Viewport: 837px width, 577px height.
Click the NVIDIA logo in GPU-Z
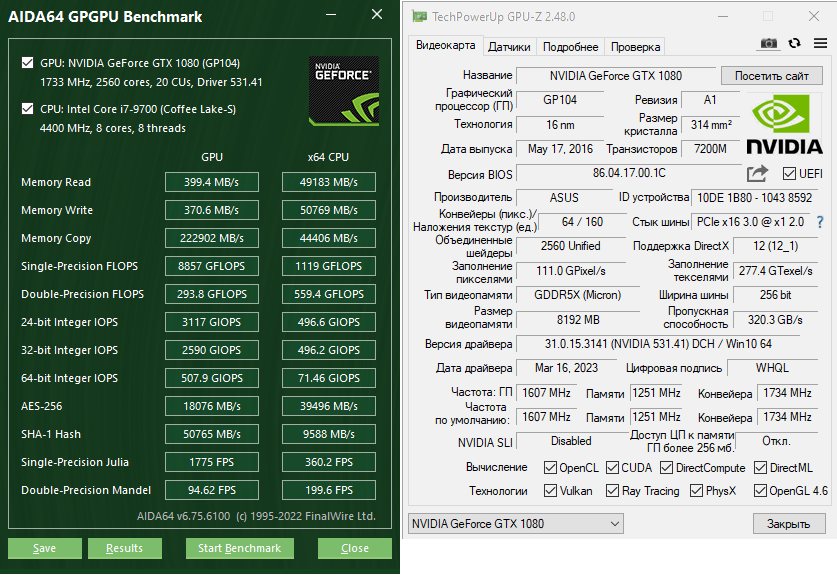click(x=784, y=124)
